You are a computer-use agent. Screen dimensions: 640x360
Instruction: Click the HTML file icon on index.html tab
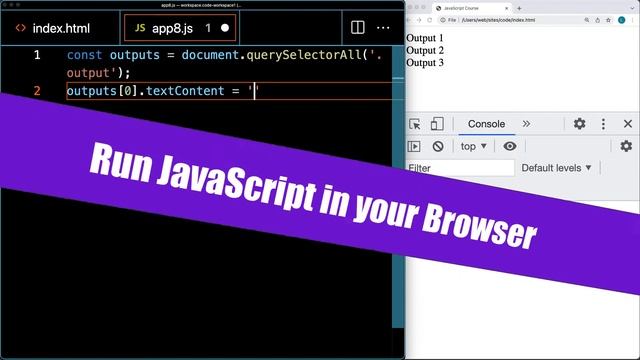[x=20, y=28]
